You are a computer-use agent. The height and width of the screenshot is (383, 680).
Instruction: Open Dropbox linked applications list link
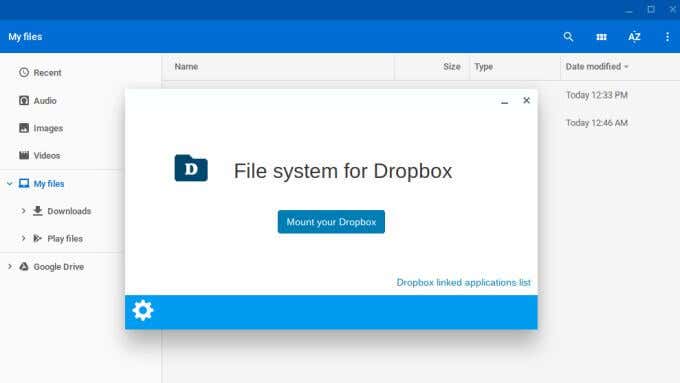[x=463, y=282]
